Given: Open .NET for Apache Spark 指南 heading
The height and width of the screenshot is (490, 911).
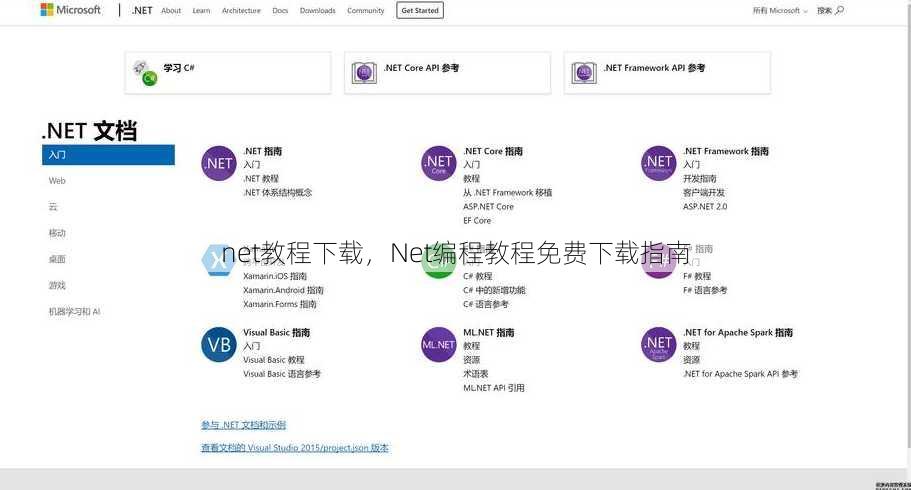Looking at the screenshot, I should 738,332.
